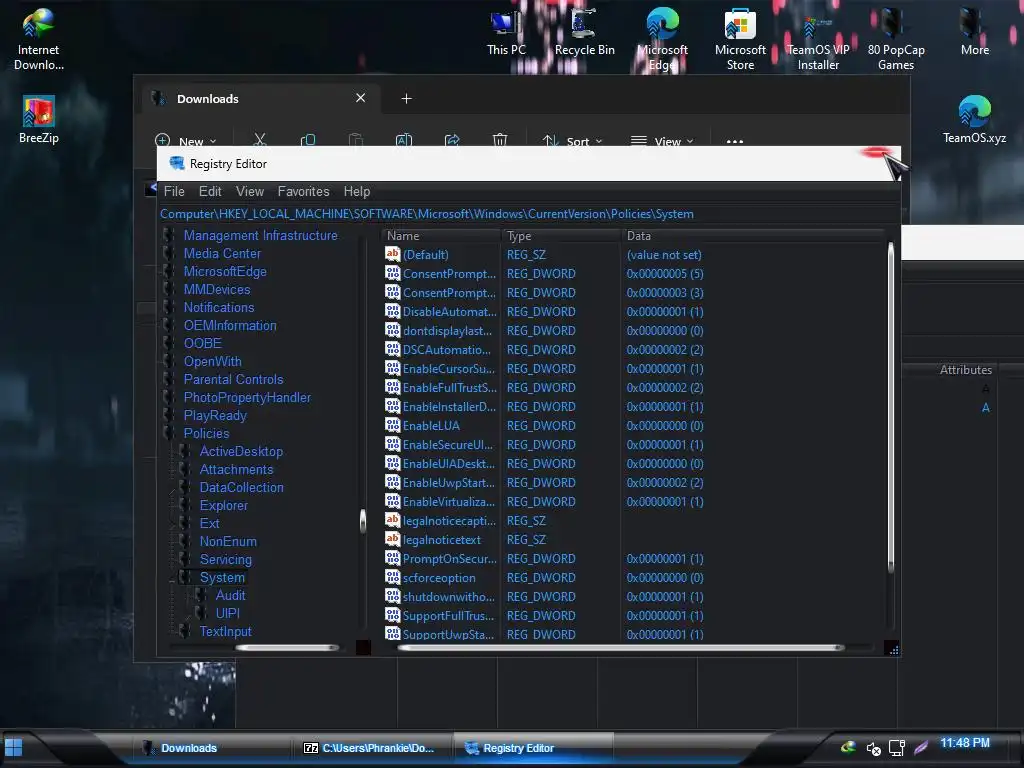Viewport: 1024px width, 768px height.
Task: Open This PC desktop icon
Action: (x=506, y=33)
